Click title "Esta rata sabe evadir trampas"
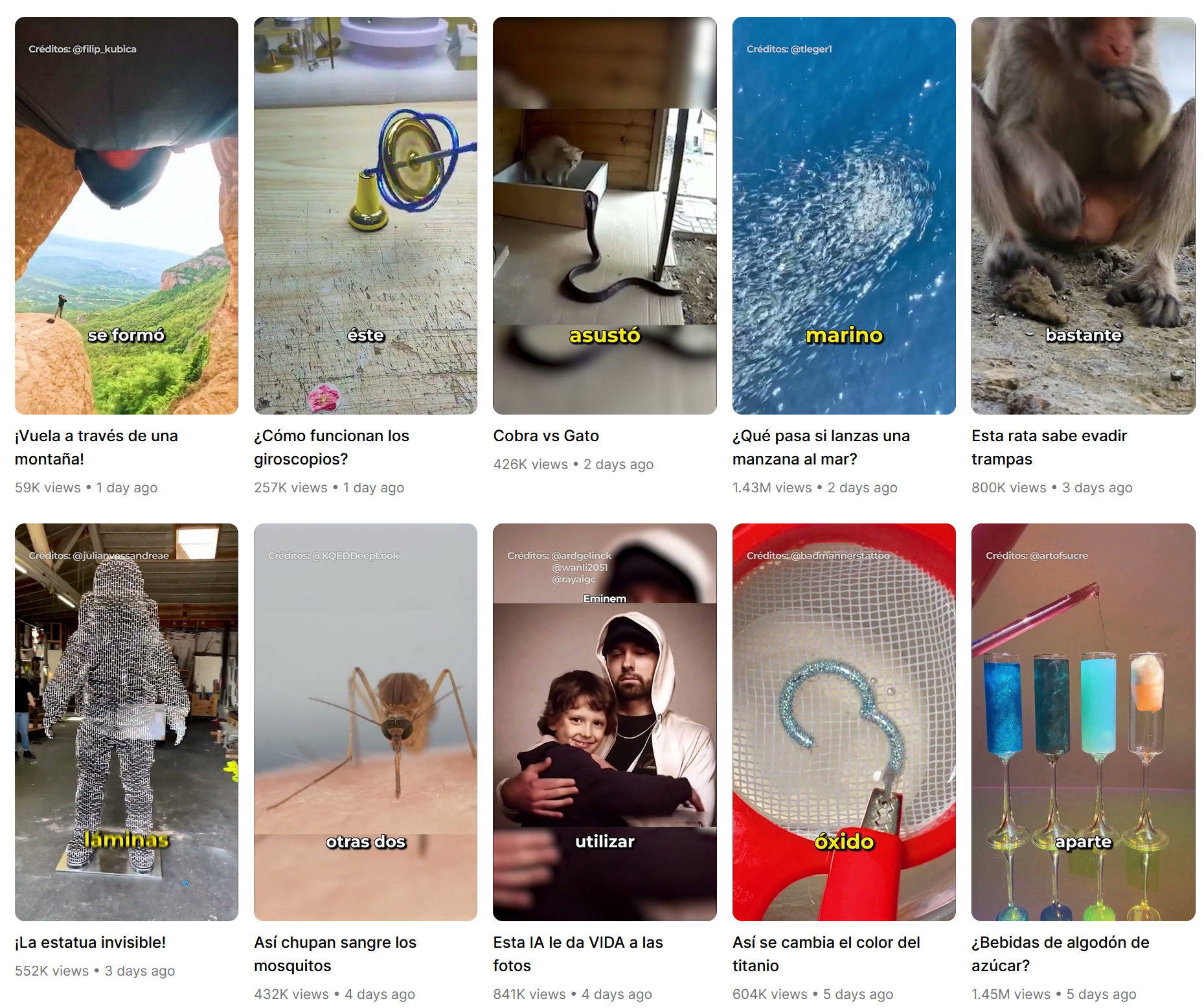 pos(1049,448)
